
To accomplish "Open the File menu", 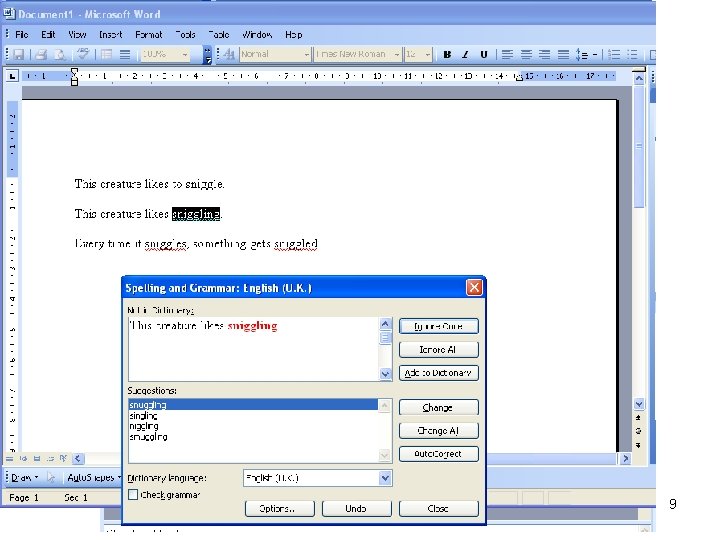I will coord(22,34).
